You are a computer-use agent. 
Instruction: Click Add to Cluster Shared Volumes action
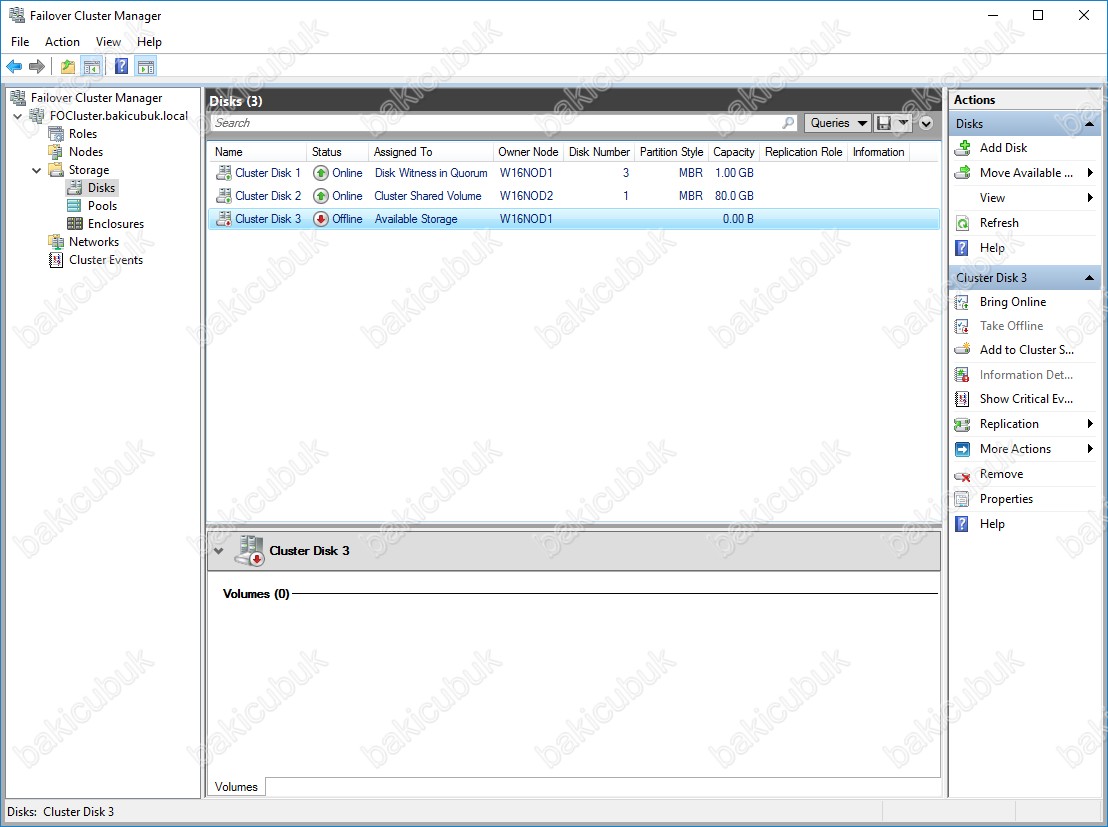click(x=1026, y=350)
